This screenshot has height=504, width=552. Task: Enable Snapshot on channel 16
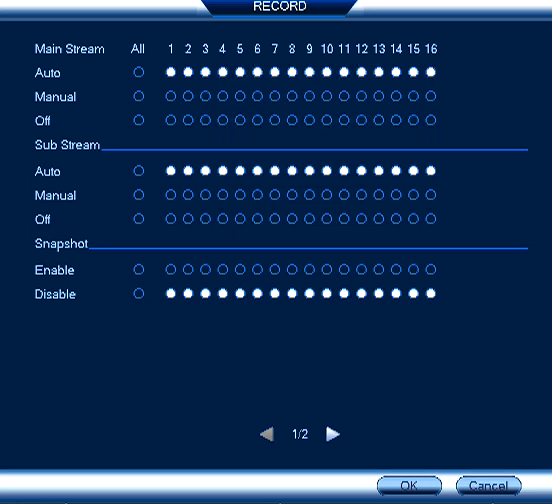point(431,269)
